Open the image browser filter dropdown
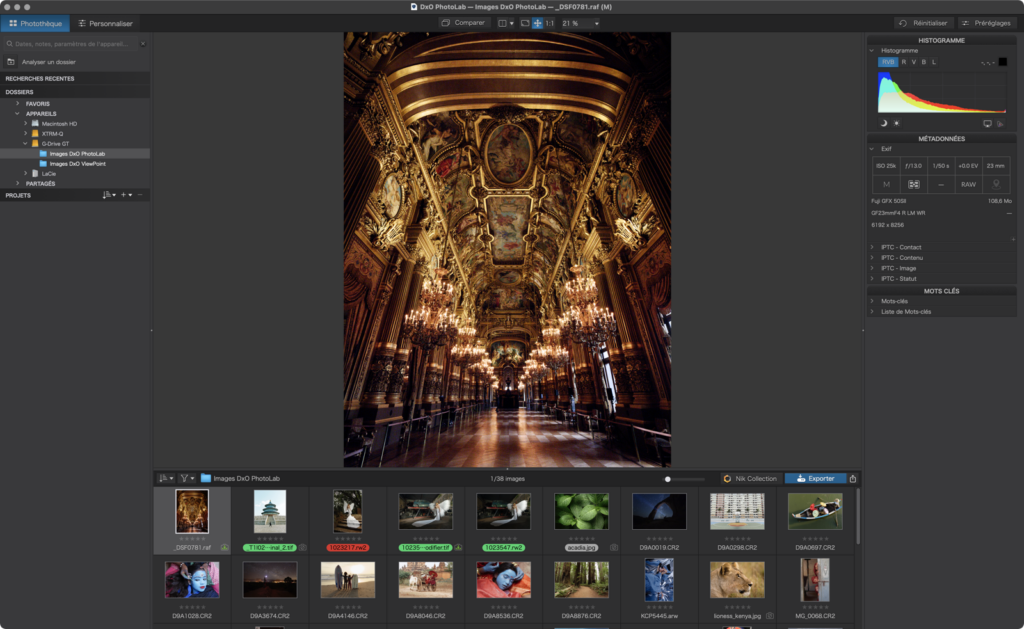Image resolution: width=1024 pixels, height=629 pixels. pos(187,479)
